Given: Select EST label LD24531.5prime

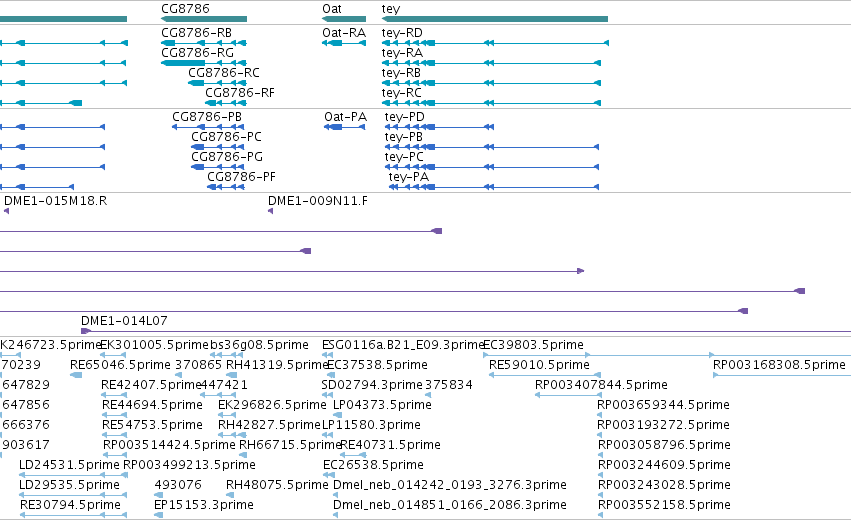Looking at the screenshot, I should (x=69, y=465).
